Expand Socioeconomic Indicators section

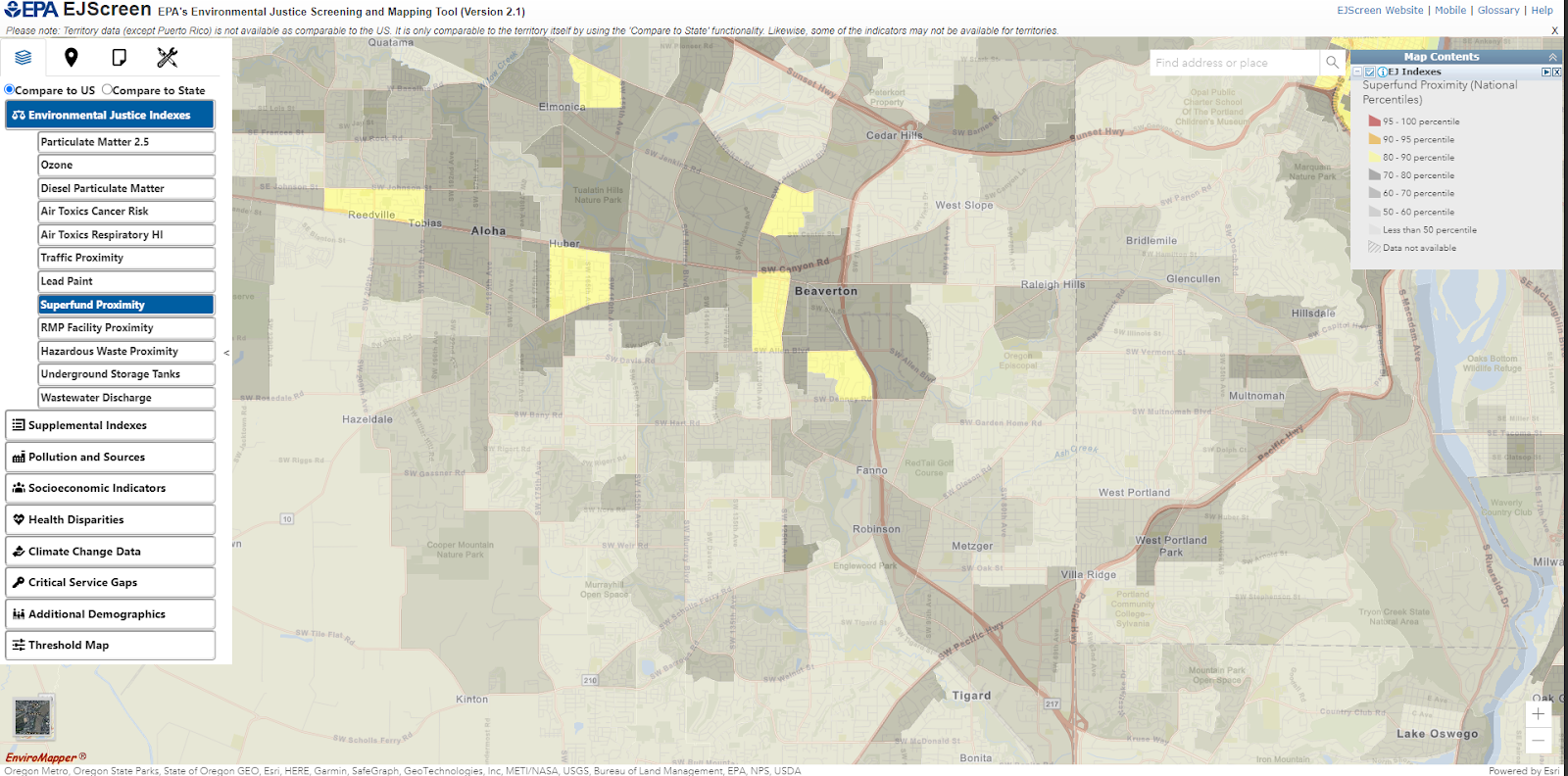click(110, 488)
